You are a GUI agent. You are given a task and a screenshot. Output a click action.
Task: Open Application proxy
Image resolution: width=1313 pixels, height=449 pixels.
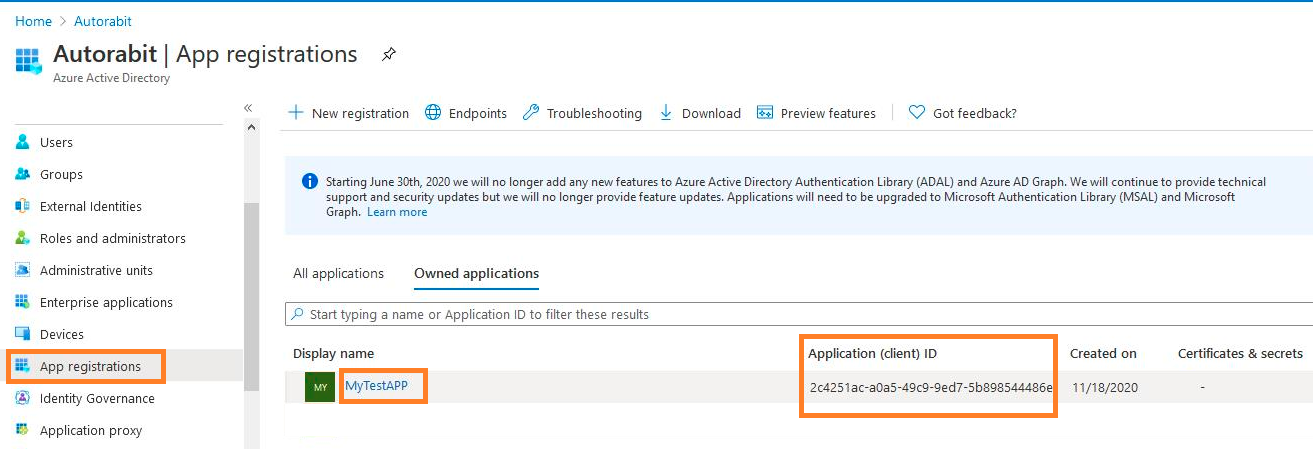click(91, 430)
